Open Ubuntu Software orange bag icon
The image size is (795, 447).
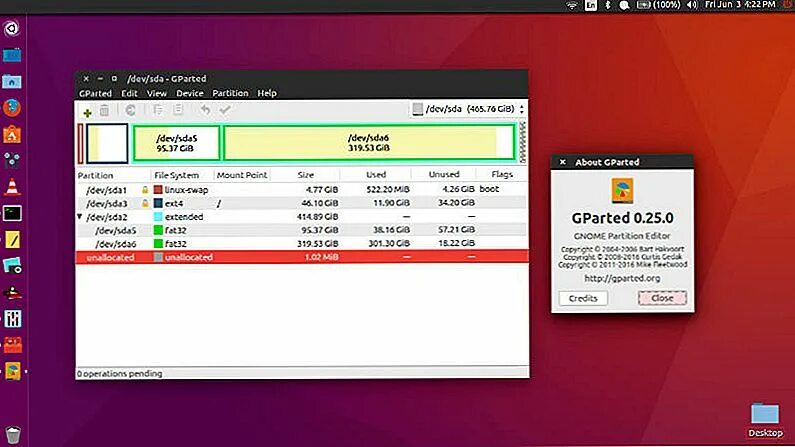(x=12, y=134)
